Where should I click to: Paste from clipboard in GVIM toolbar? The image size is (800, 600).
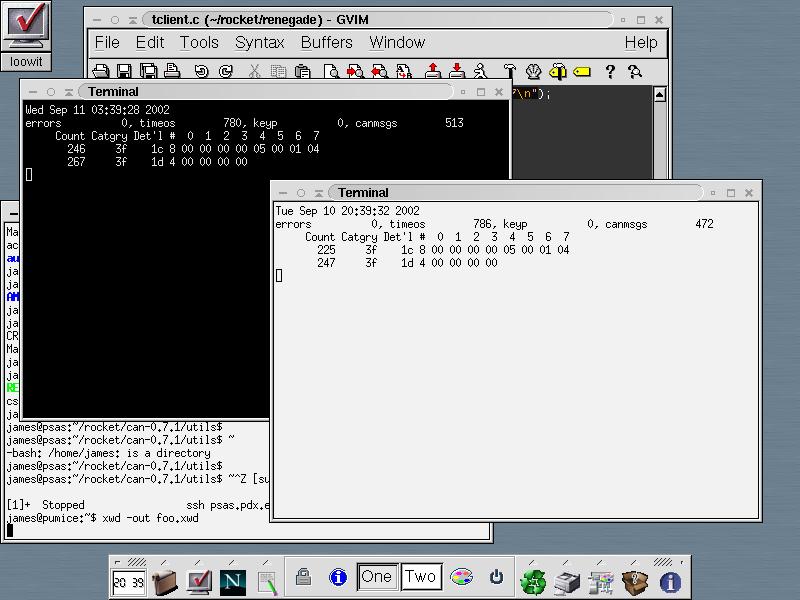point(303,71)
